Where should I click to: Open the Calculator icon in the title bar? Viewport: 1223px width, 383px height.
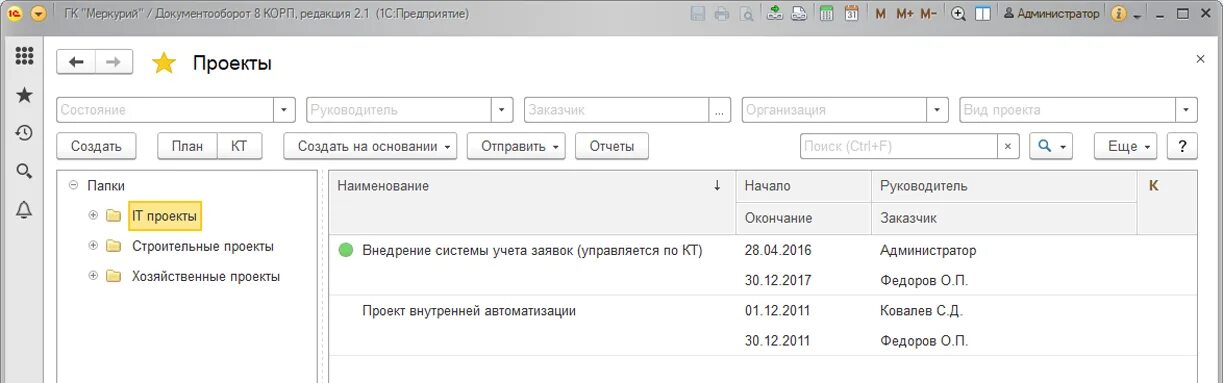pos(827,14)
